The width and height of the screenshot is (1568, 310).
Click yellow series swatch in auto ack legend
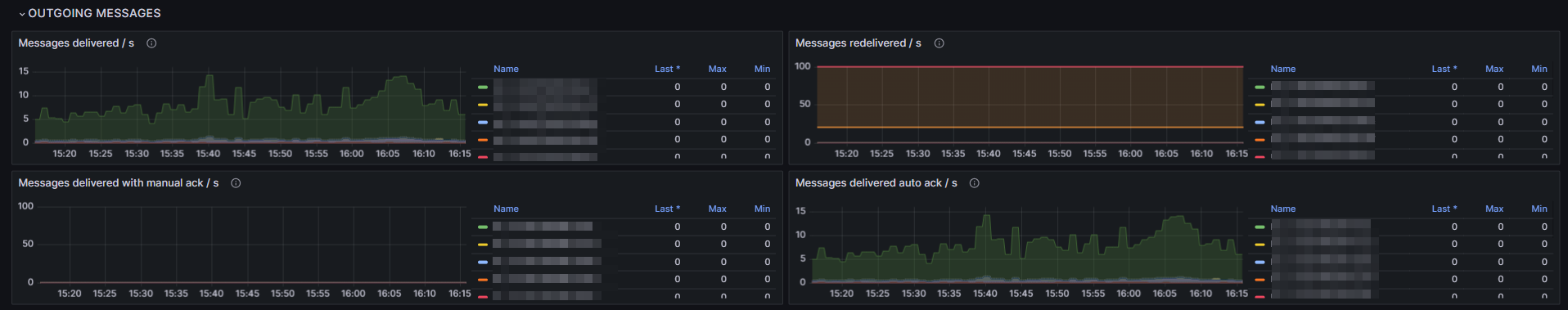pos(1259,245)
